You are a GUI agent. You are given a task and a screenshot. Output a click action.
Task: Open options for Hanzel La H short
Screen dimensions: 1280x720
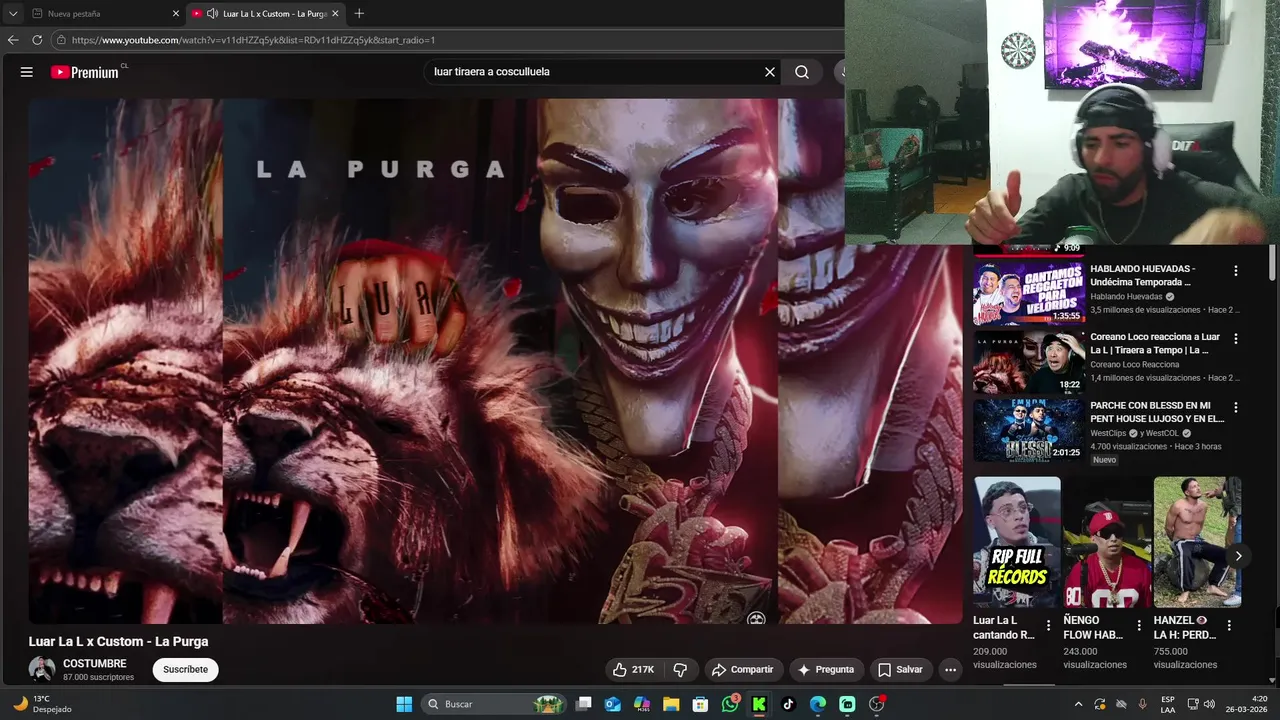coord(1229,626)
